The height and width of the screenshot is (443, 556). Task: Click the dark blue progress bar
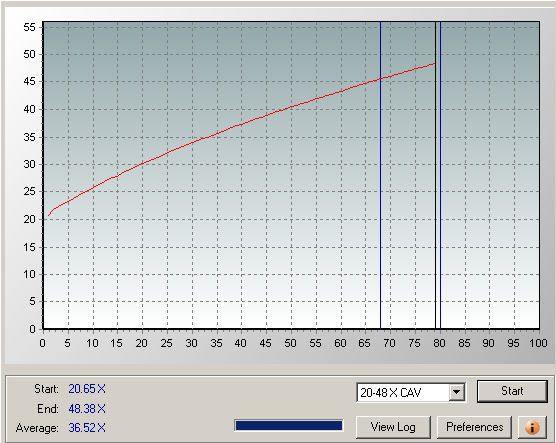pyautogui.click(x=289, y=426)
